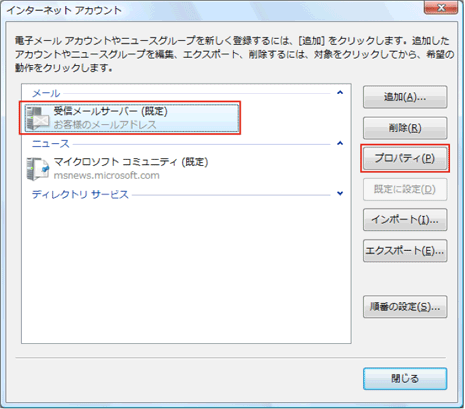The image size is (465, 409).
Task: Click the Microsoft community news server icon
Action: pyautogui.click(x=38, y=169)
